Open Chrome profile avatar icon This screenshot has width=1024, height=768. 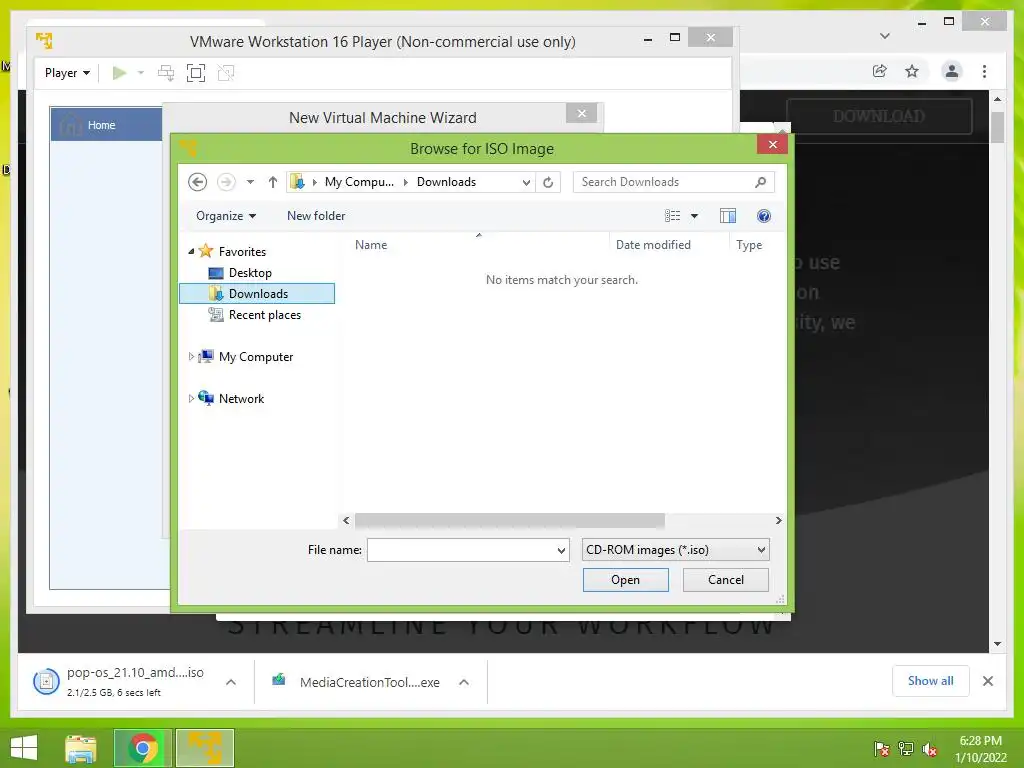coord(952,71)
